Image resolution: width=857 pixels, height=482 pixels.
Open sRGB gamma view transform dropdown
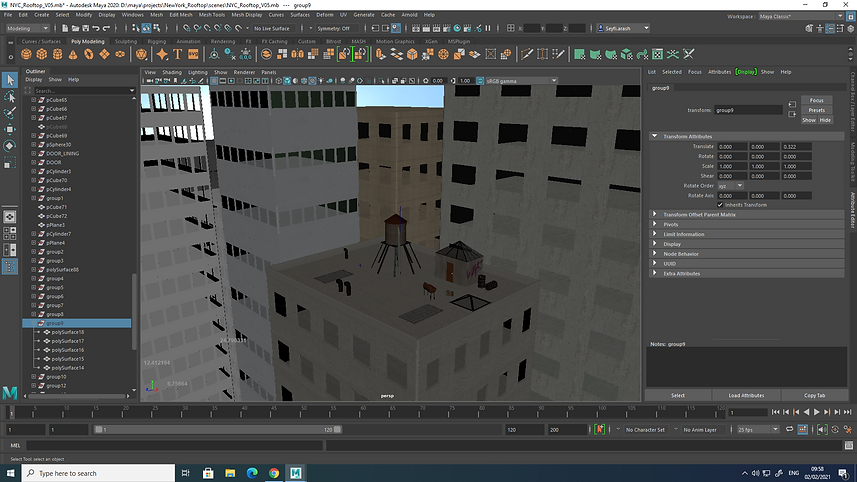tap(521, 81)
